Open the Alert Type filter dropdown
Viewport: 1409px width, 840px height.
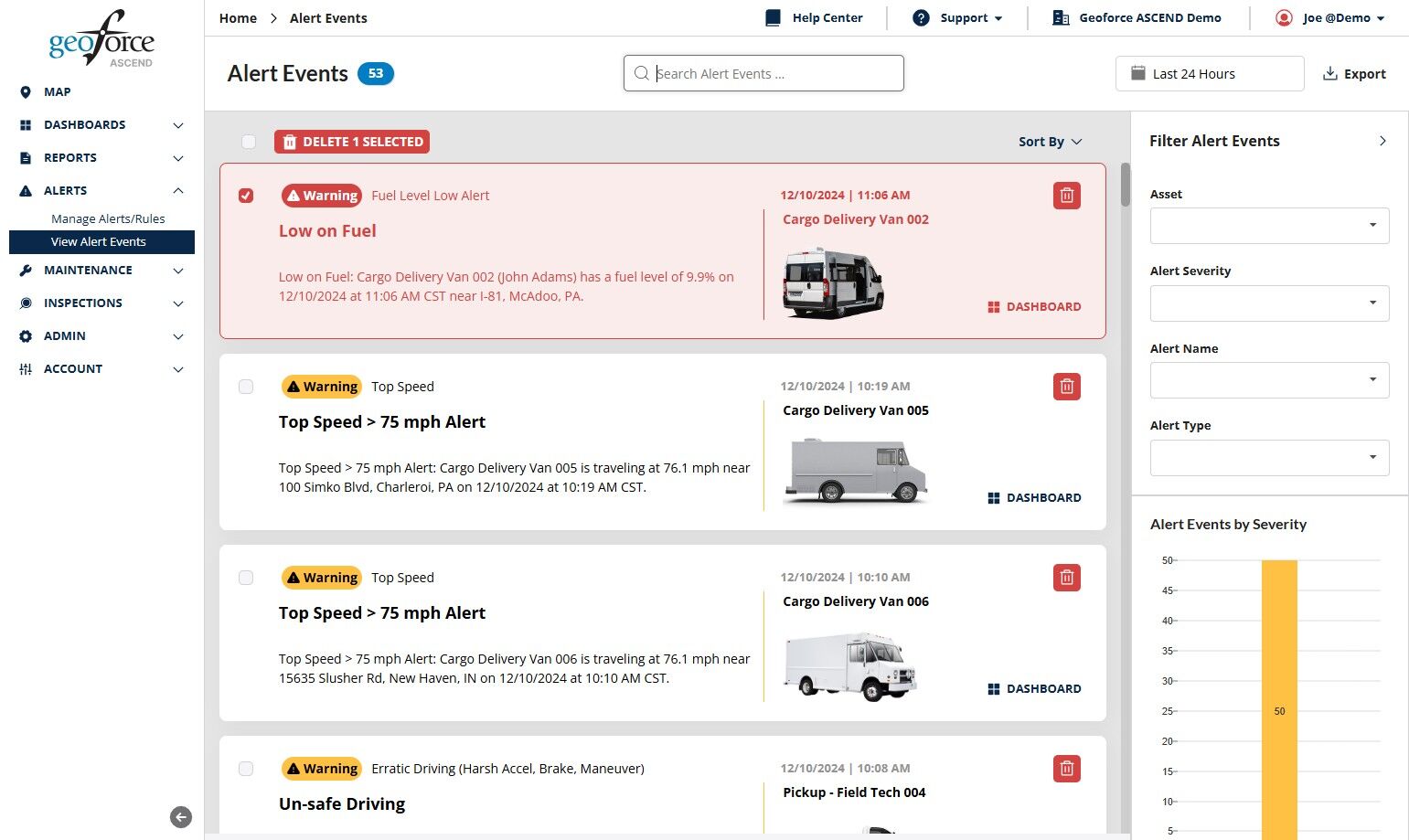click(x=1269, y=458)
